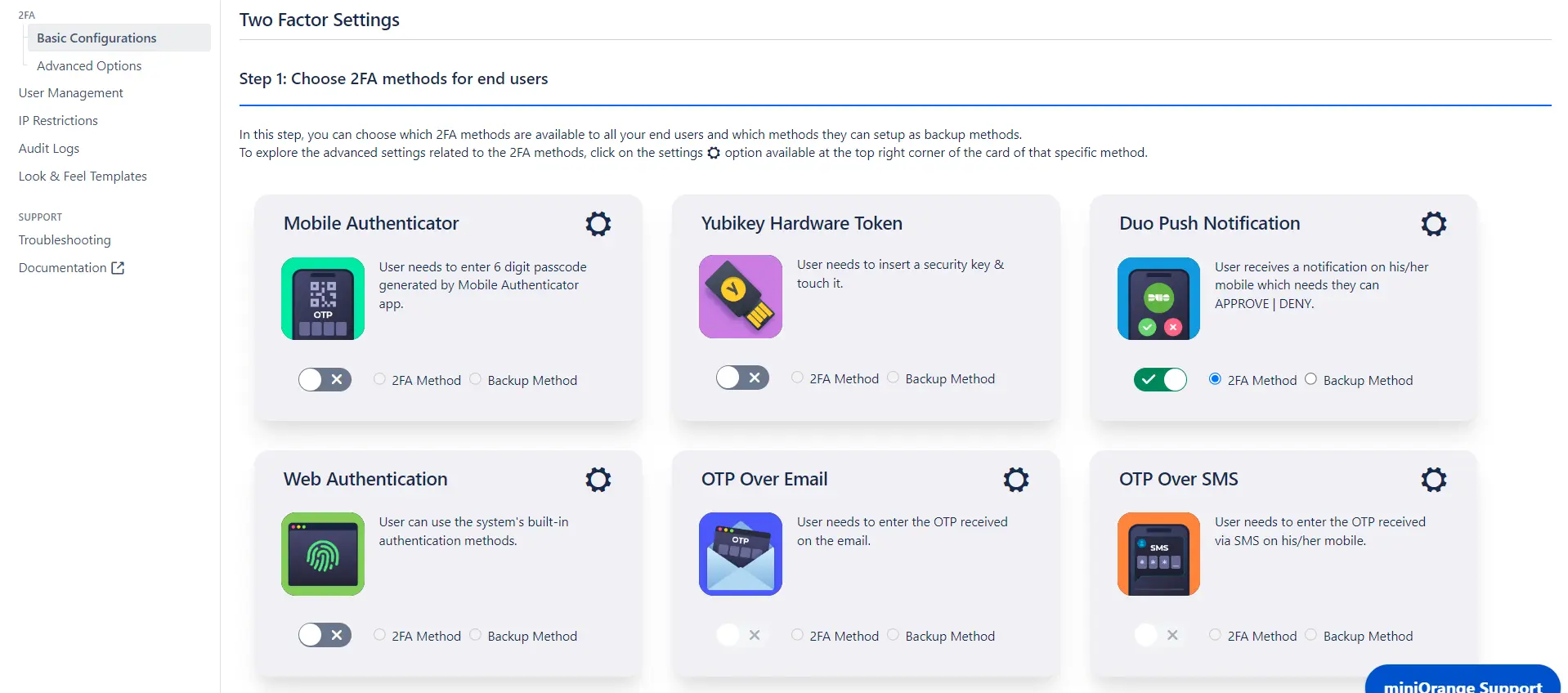This screenshot has height=693, width=1568.
Task: Click the OTP Over Email envelope image
Action: click(x=741, y=554)
